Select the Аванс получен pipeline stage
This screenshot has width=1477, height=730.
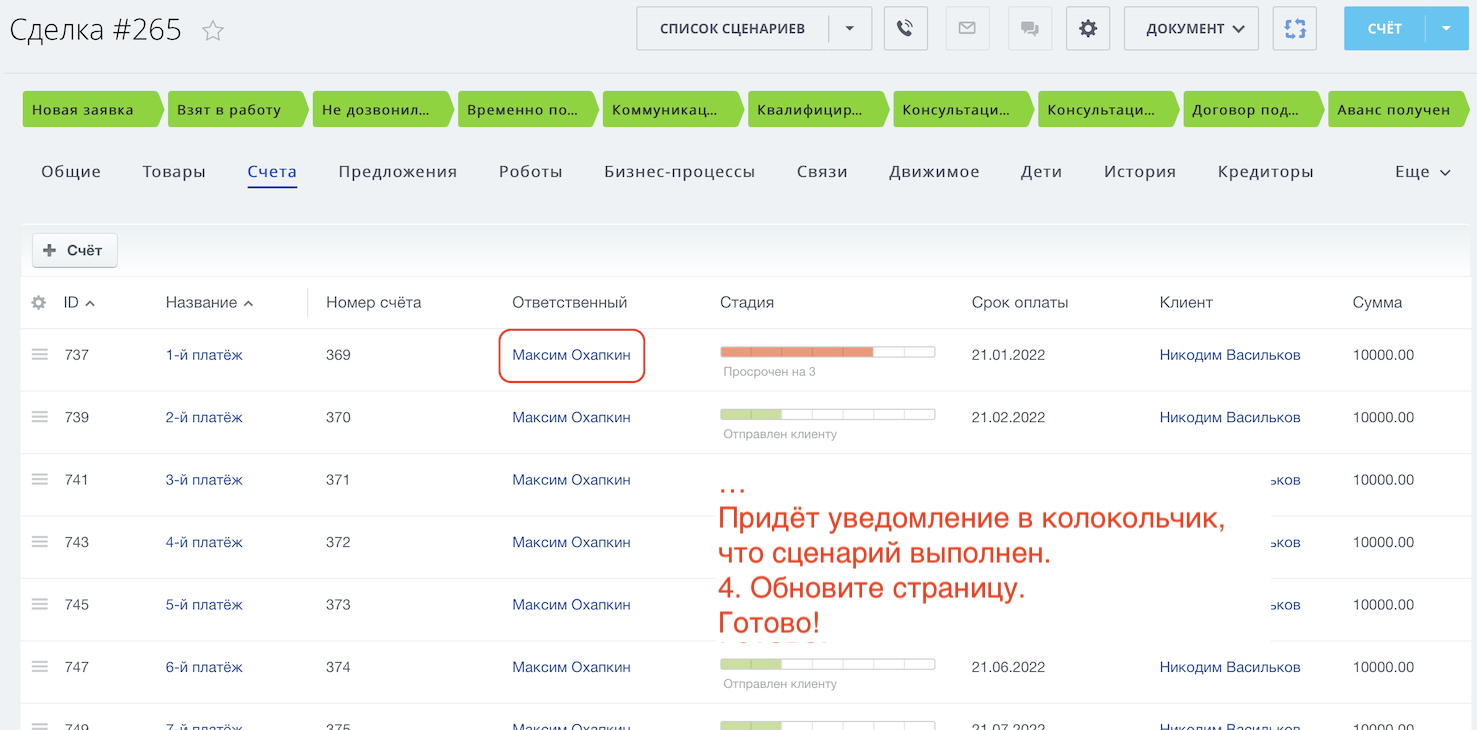click(x=1393, y=110)
